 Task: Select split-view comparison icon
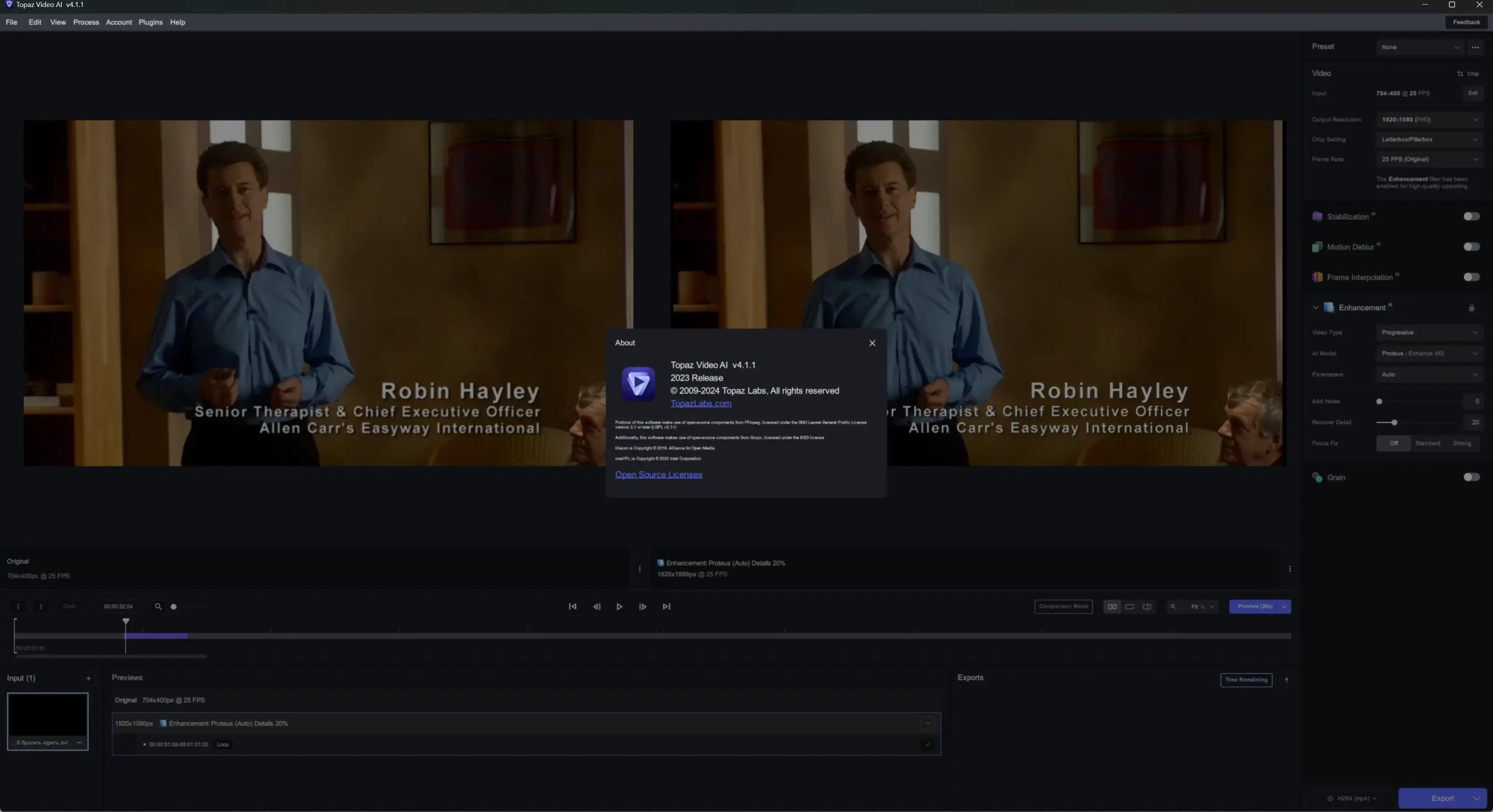(1147, 606)
